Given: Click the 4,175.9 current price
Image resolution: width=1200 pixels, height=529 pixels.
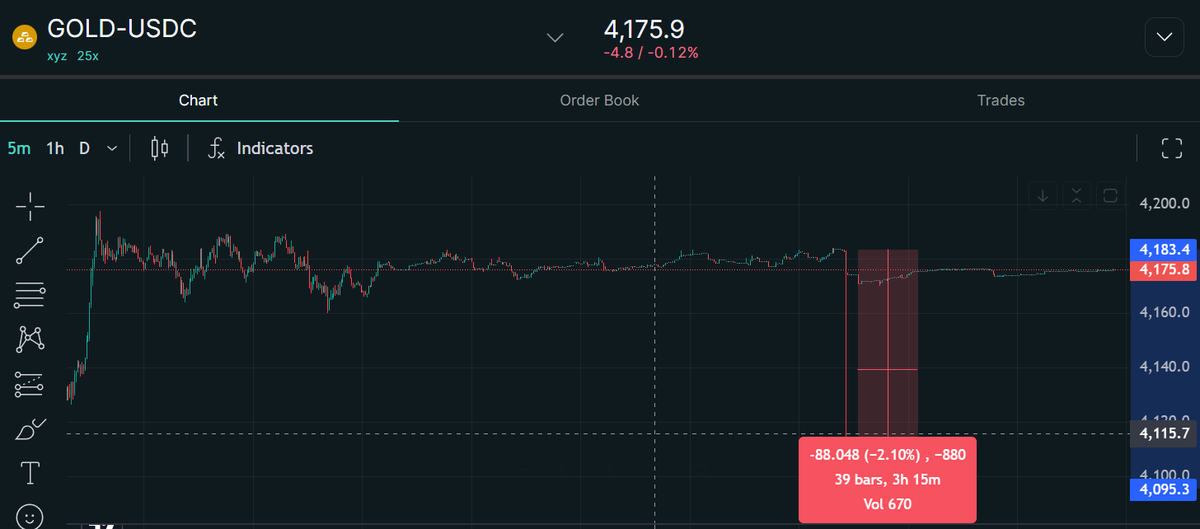Looking at the screenshot, I should click(644, 29).
